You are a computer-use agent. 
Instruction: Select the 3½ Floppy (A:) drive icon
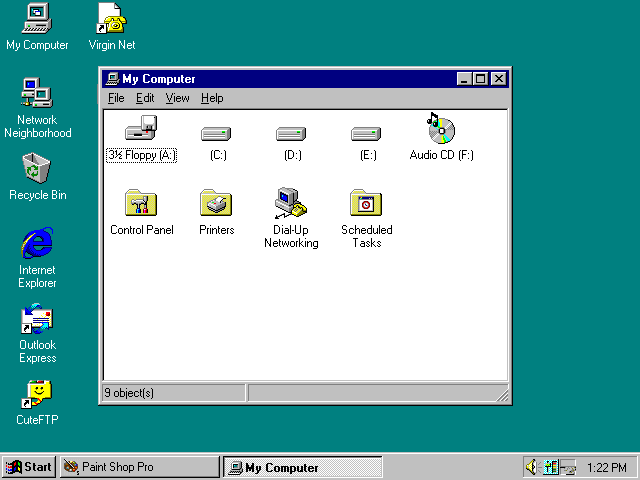pos(141,129)
